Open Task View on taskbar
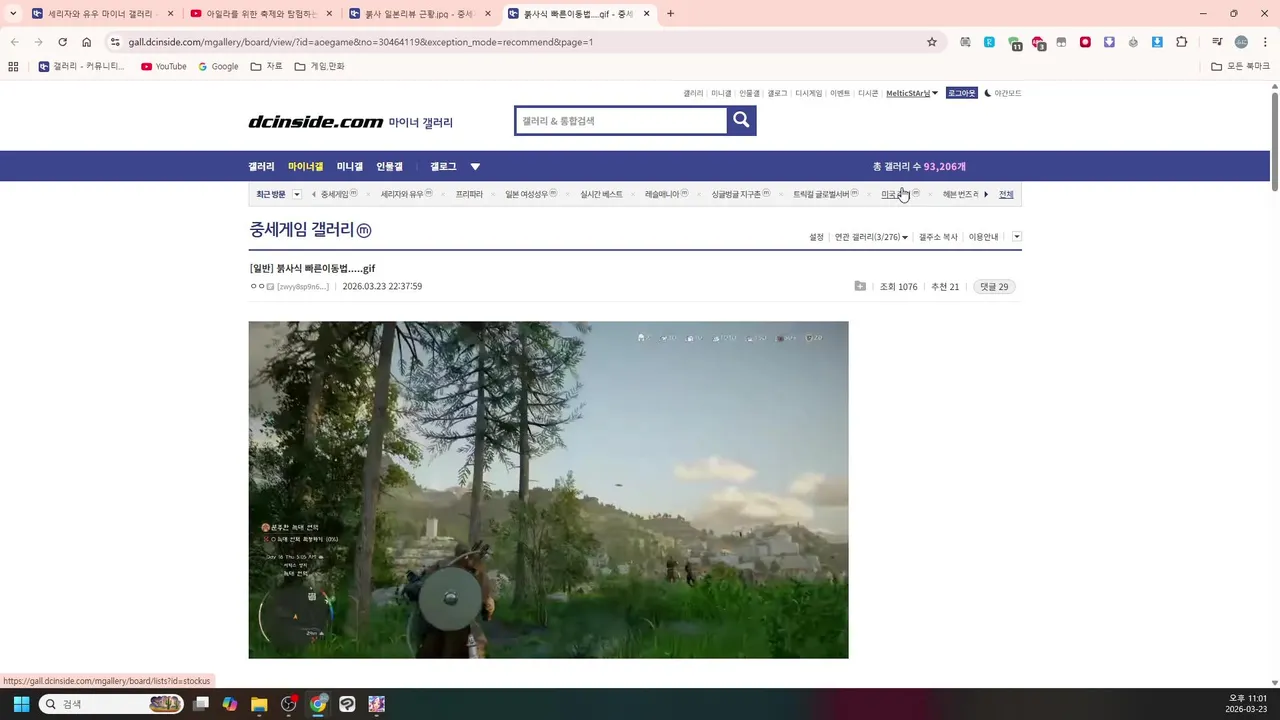This screenshot has height=720, width=1280. click(x=201, y=704)
